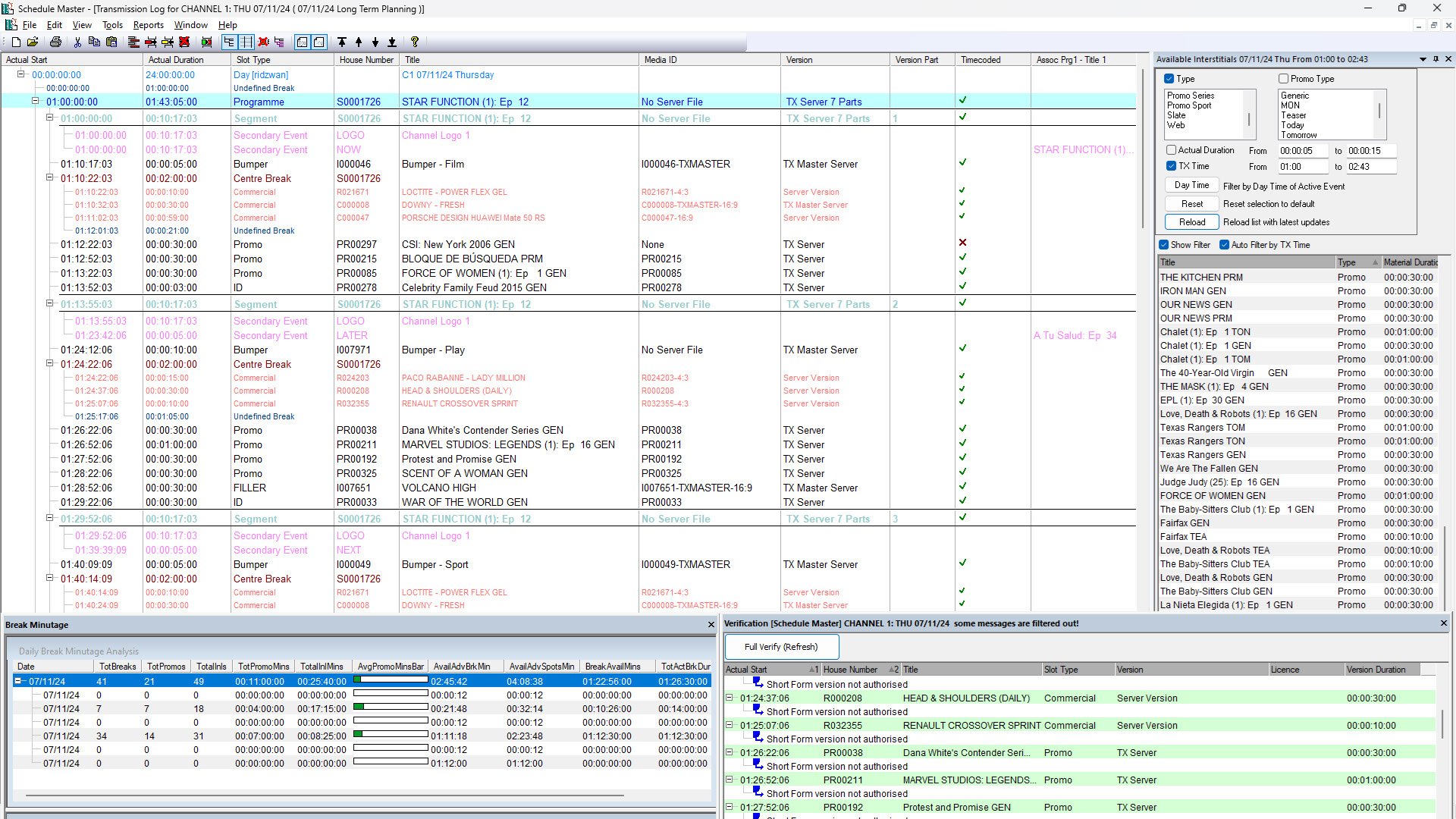Screen dimensions: 1456x819
Task: Click the Open folder toolbar icon
Action: coord(33,42)
